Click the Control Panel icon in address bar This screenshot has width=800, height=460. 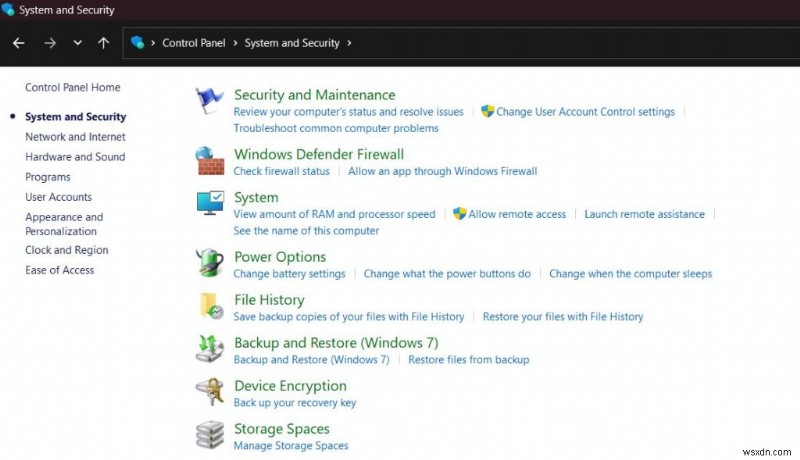(137, 42)
